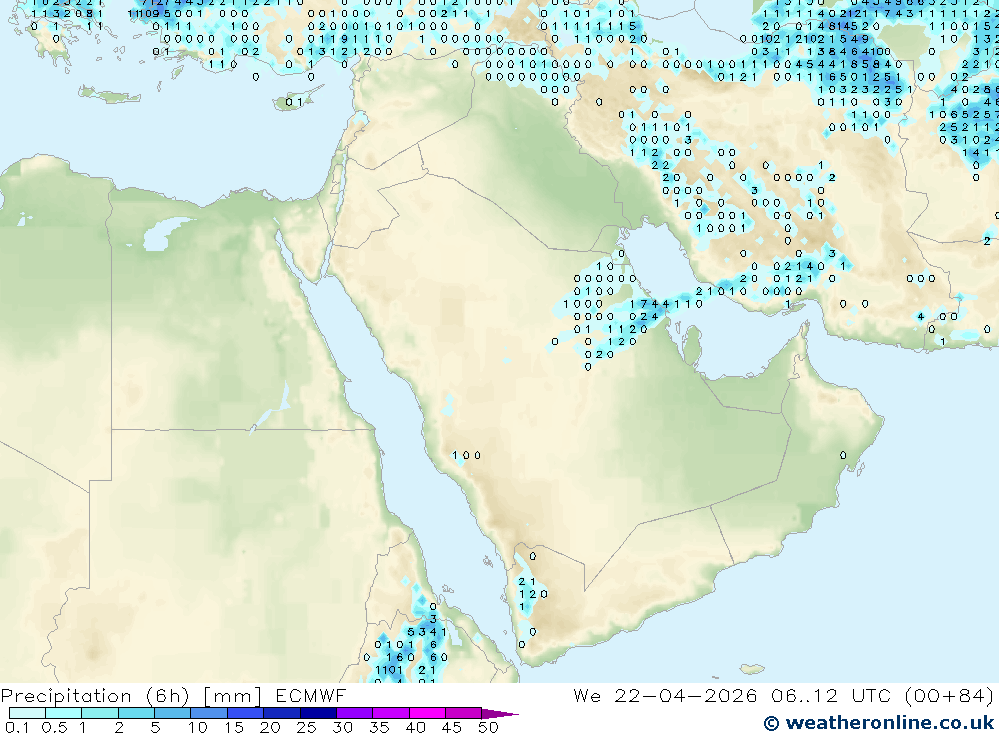Viewport: 1000px width, 733px height.
Task: Click the '1 2 0' values over Yemen
Action: [533, 594]
